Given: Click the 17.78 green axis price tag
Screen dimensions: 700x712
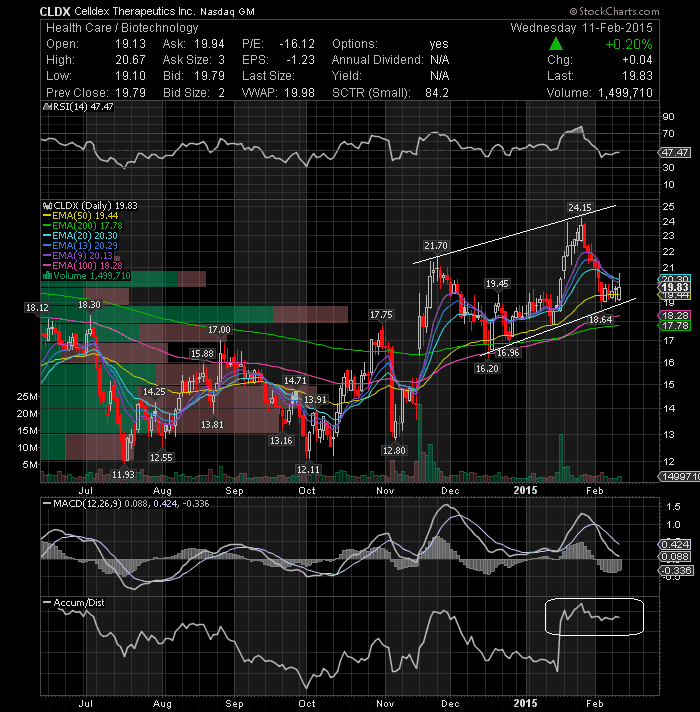Looking at the screenshot, I should (x=675, y=326).
